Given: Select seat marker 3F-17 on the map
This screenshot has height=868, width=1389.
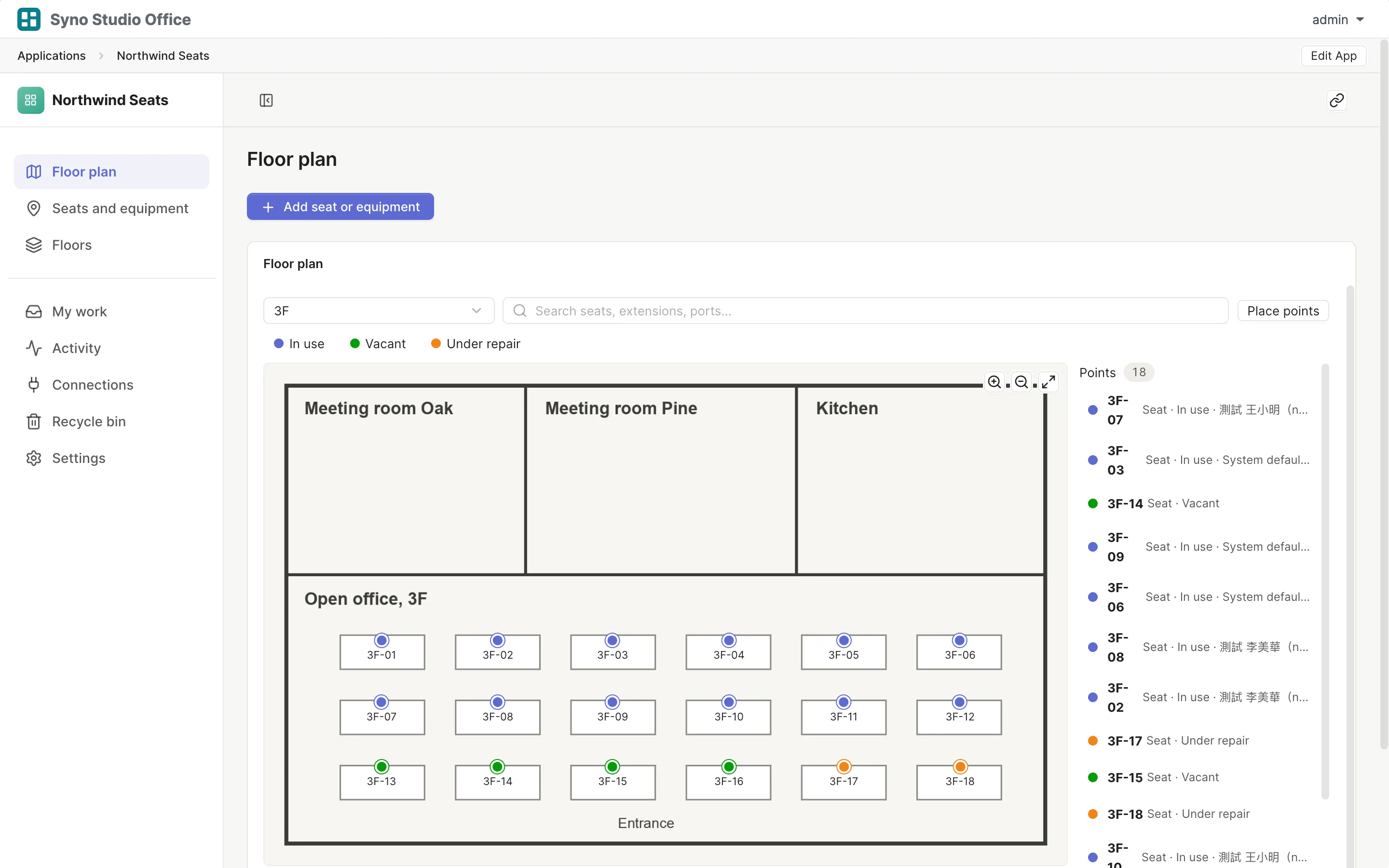Looking at the screenshot, I should 844,766.
